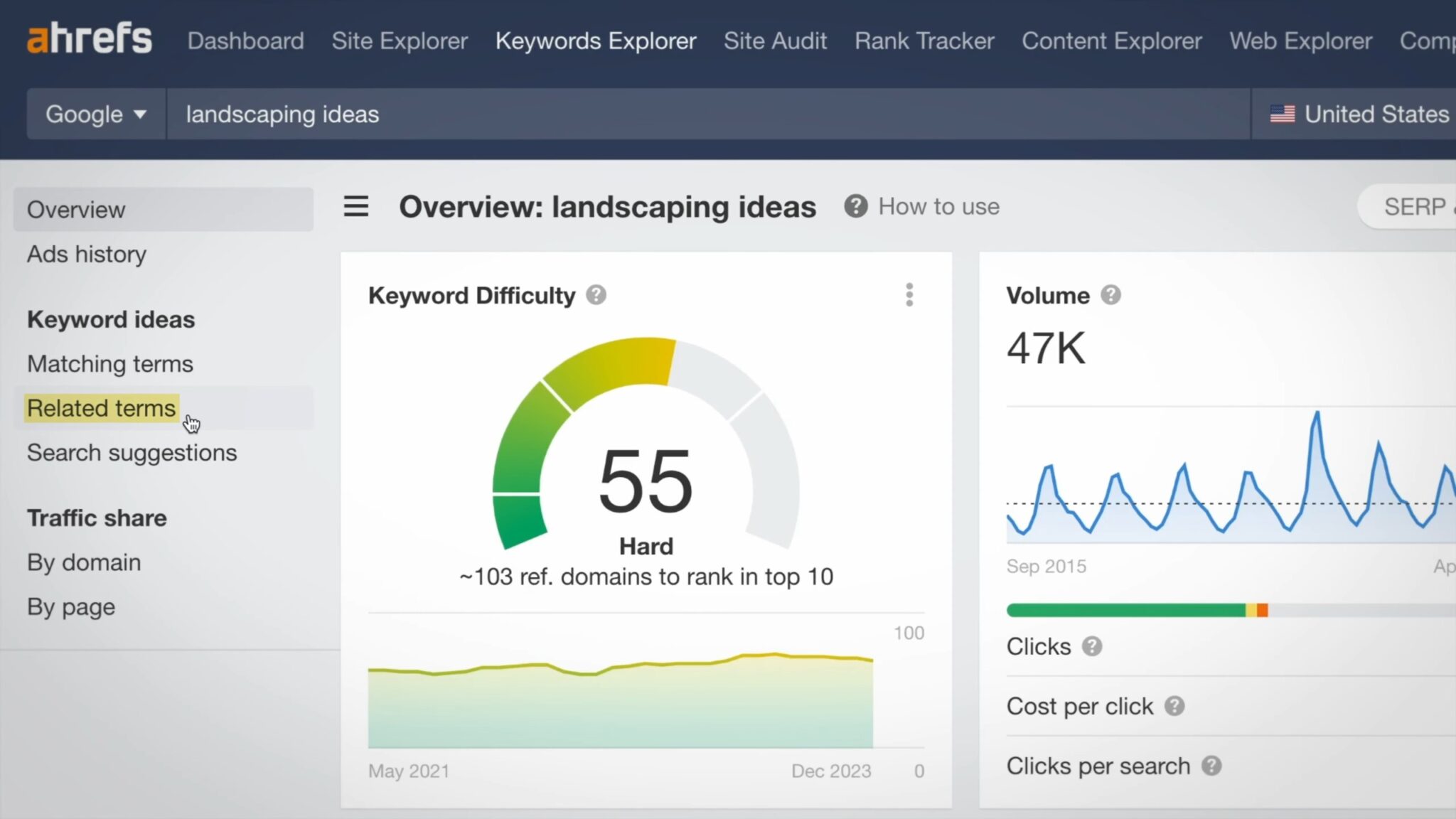The height and width of the screenshot is (819, 1456).
Task: Open Site Explorer from top navigation
Action: click(x=400, y=41)
